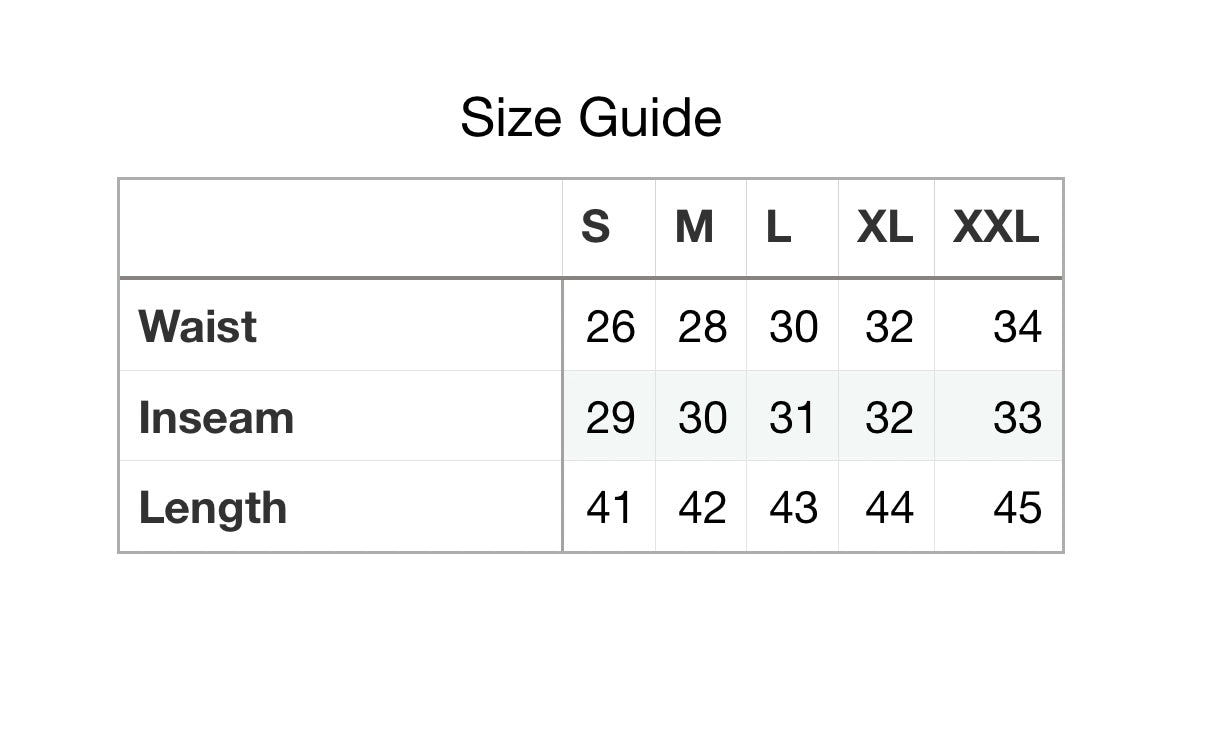This screenshot has width=1206, height=729.
Task: Select the Length value 42 cell
Action: point(702,507)
